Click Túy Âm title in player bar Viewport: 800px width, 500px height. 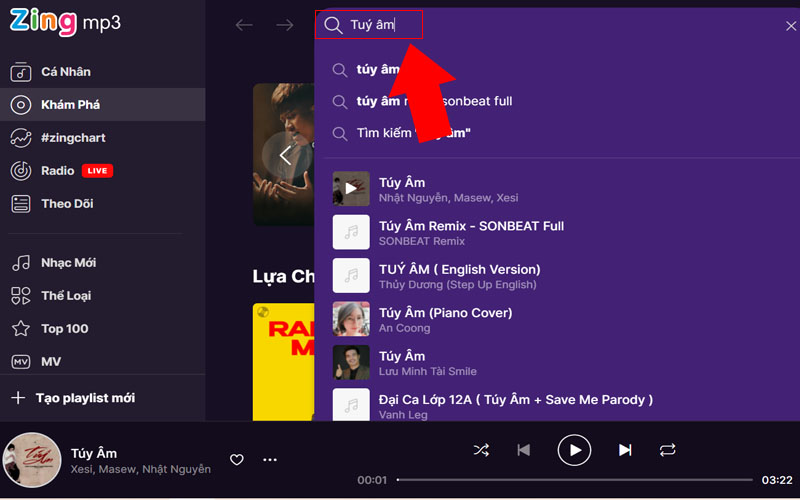[94, 454]
